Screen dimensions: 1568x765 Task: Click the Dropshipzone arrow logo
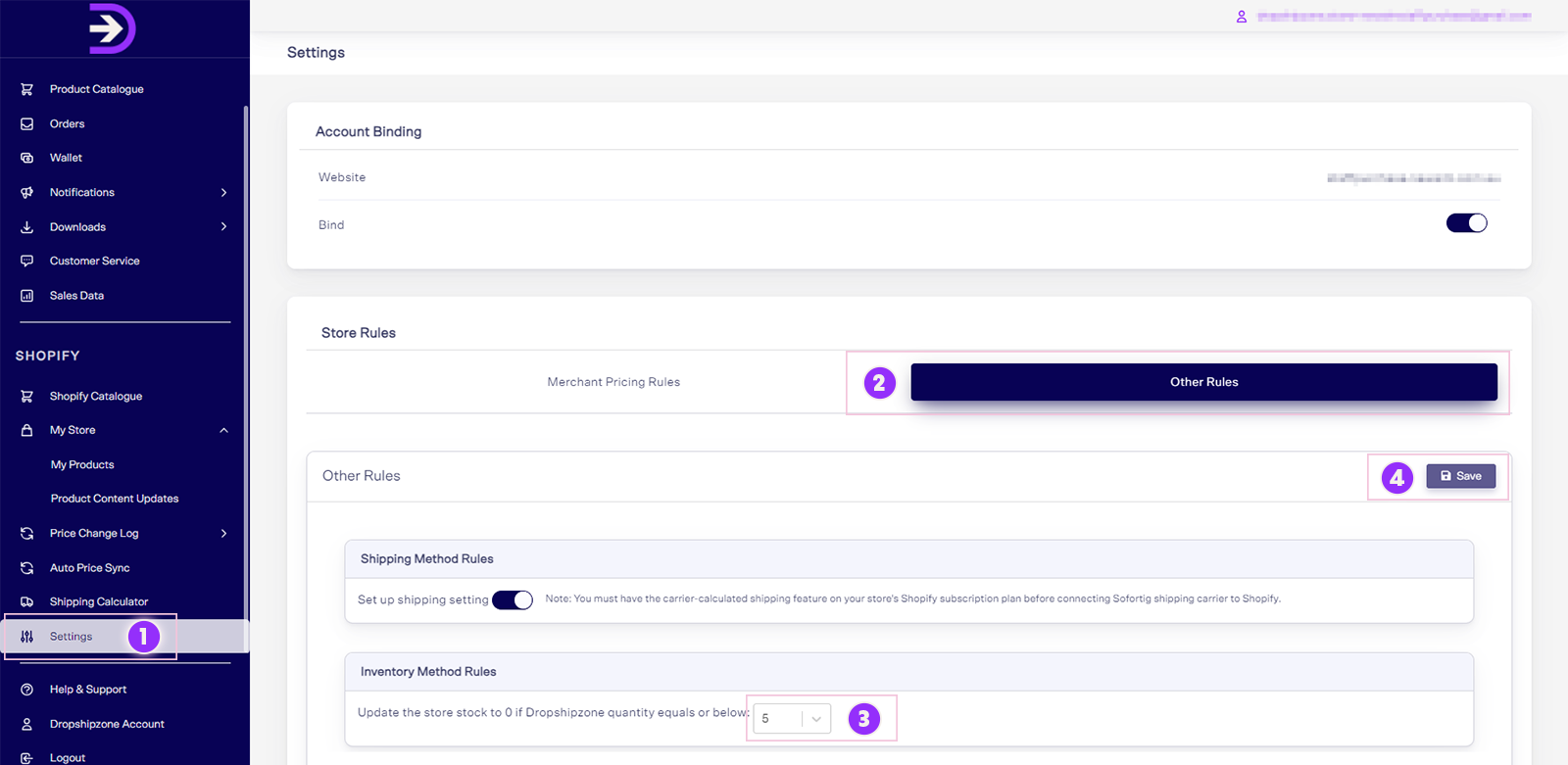pyautogui.click(x=112, y=28)
